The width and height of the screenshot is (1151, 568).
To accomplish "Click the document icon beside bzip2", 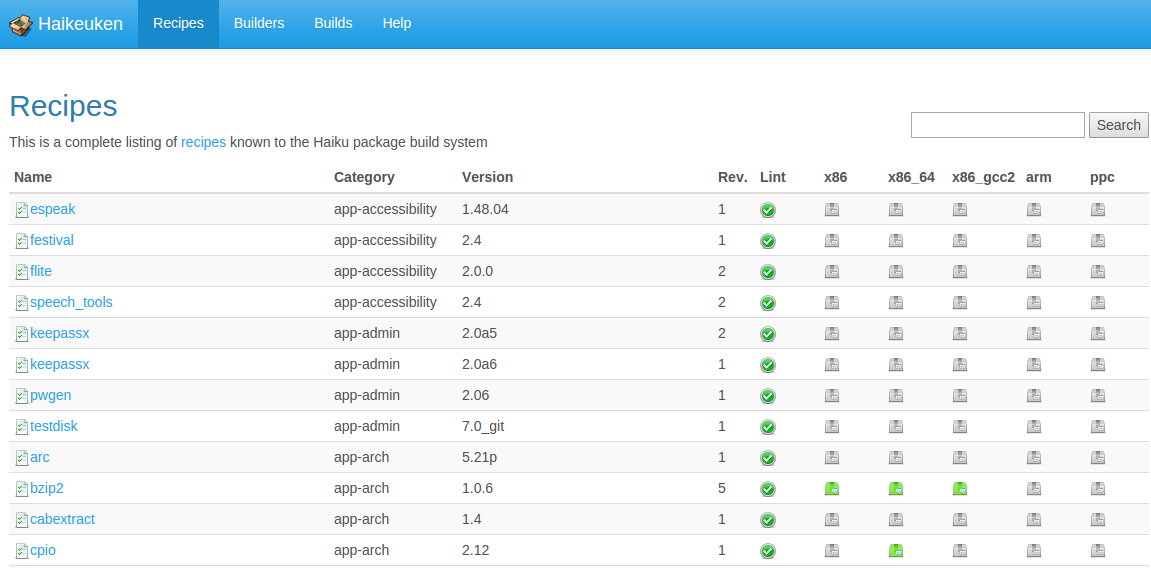I will (22, 489).
